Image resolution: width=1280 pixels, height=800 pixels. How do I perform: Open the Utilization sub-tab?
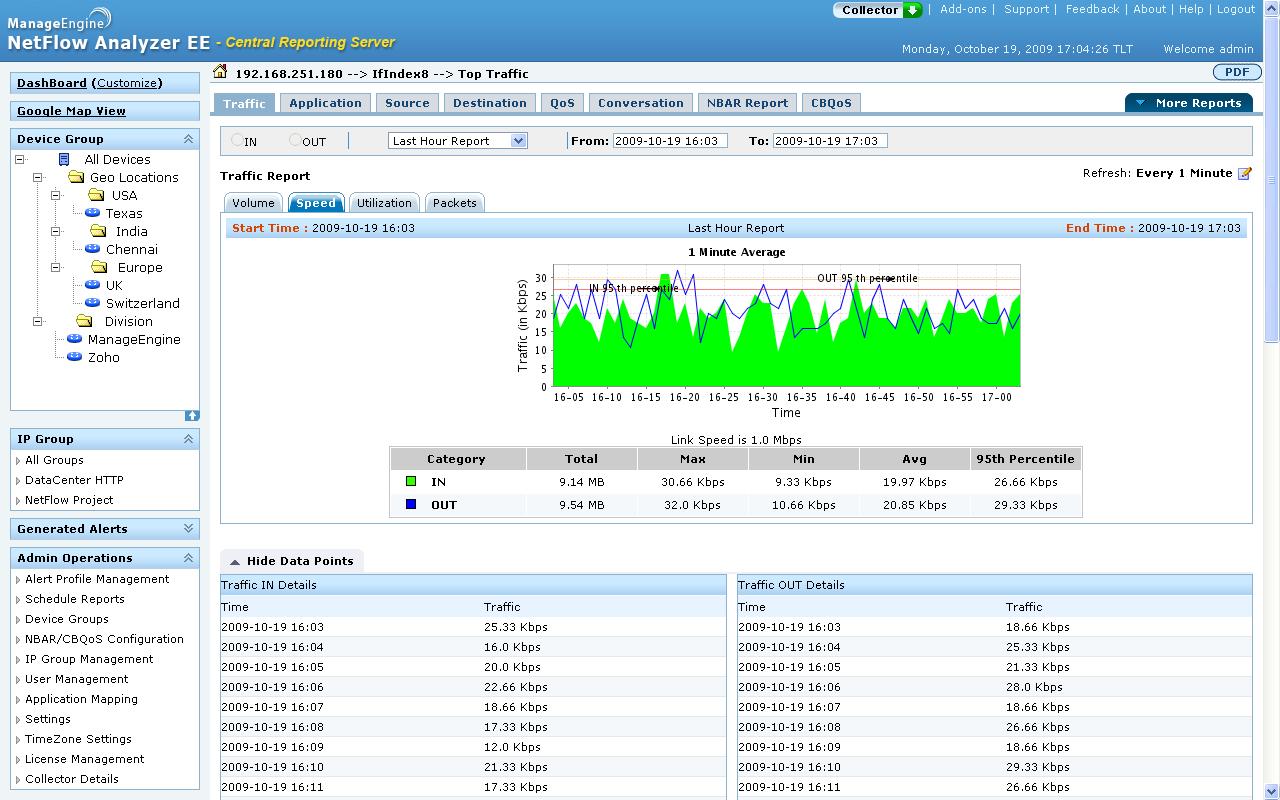tap(384, 202)
